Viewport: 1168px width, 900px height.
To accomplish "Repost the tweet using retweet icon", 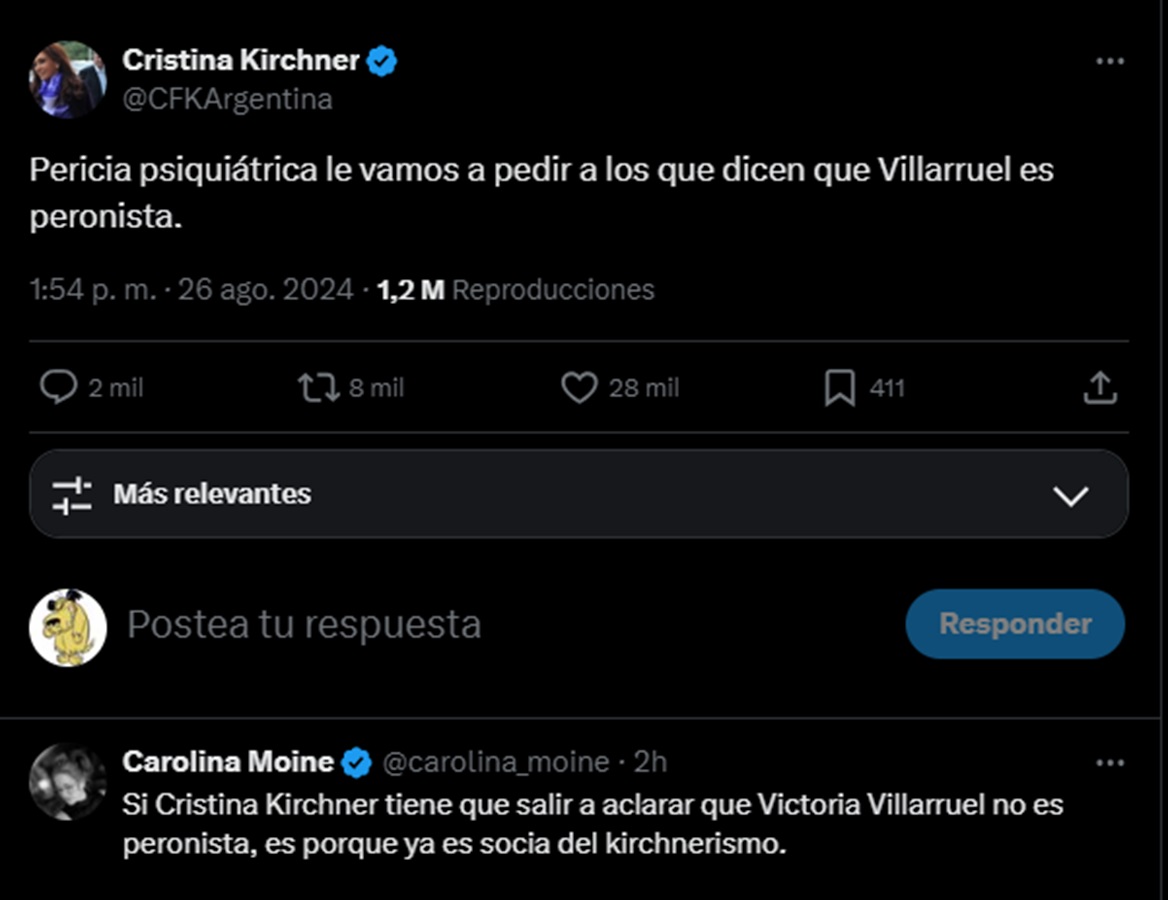I will click(319, 388).
